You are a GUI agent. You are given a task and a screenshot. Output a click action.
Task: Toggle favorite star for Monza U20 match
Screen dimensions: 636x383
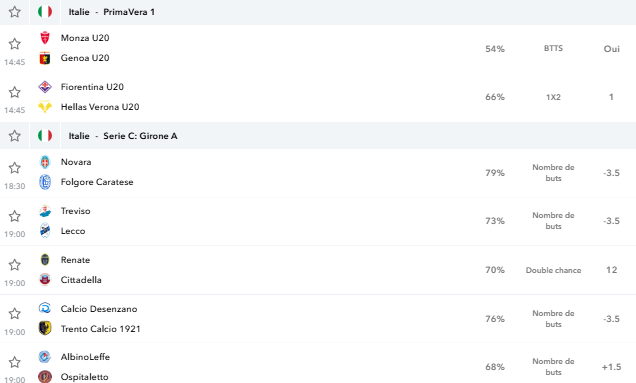coord(15,43)
